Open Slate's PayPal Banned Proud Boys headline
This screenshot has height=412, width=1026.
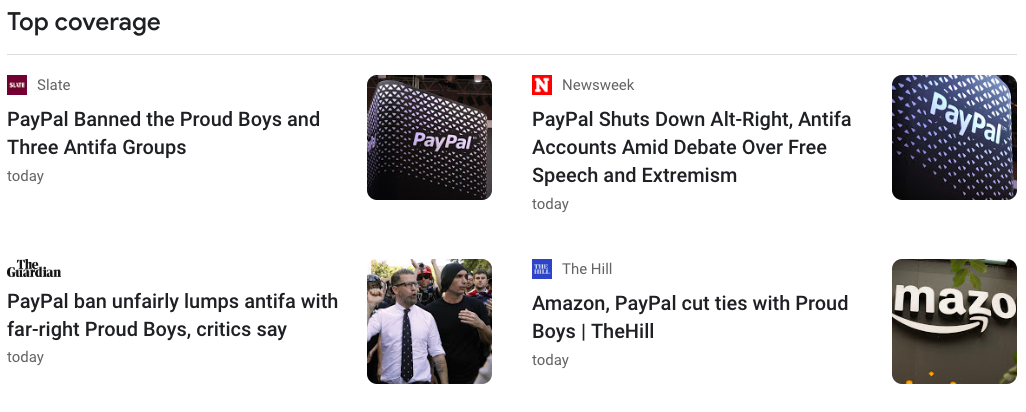point(163,133)
